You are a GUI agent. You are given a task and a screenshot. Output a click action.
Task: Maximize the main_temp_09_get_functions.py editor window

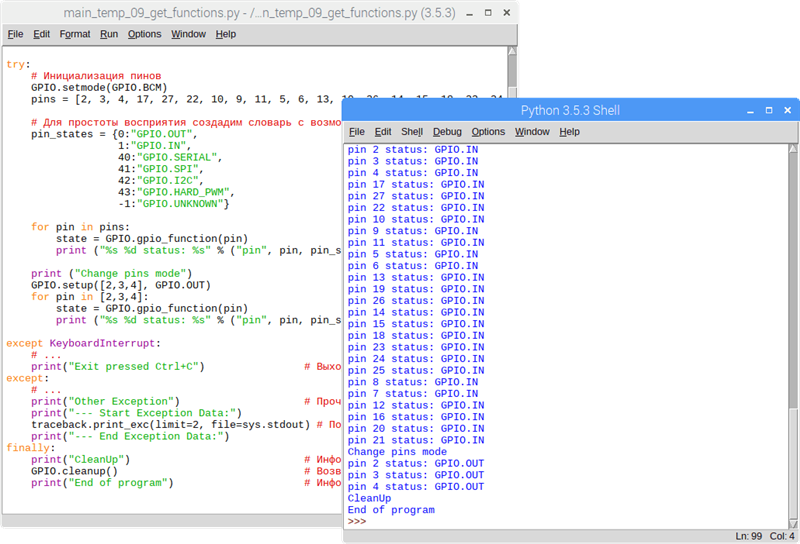tap(487, 13)
